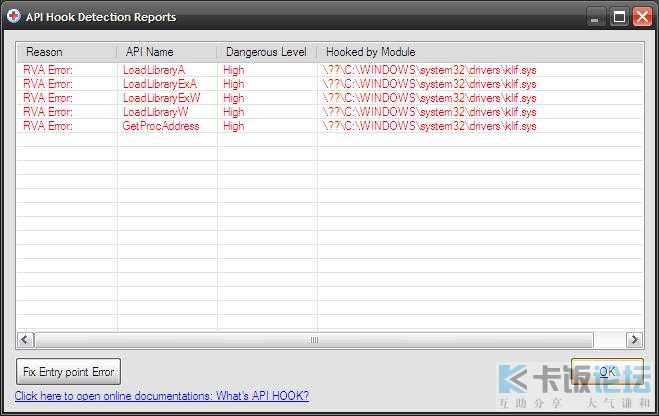Image resolution: width=659 pixels, height=416 pixels.
Task: Sort by the Reason column header
Action: pos(66,52)
